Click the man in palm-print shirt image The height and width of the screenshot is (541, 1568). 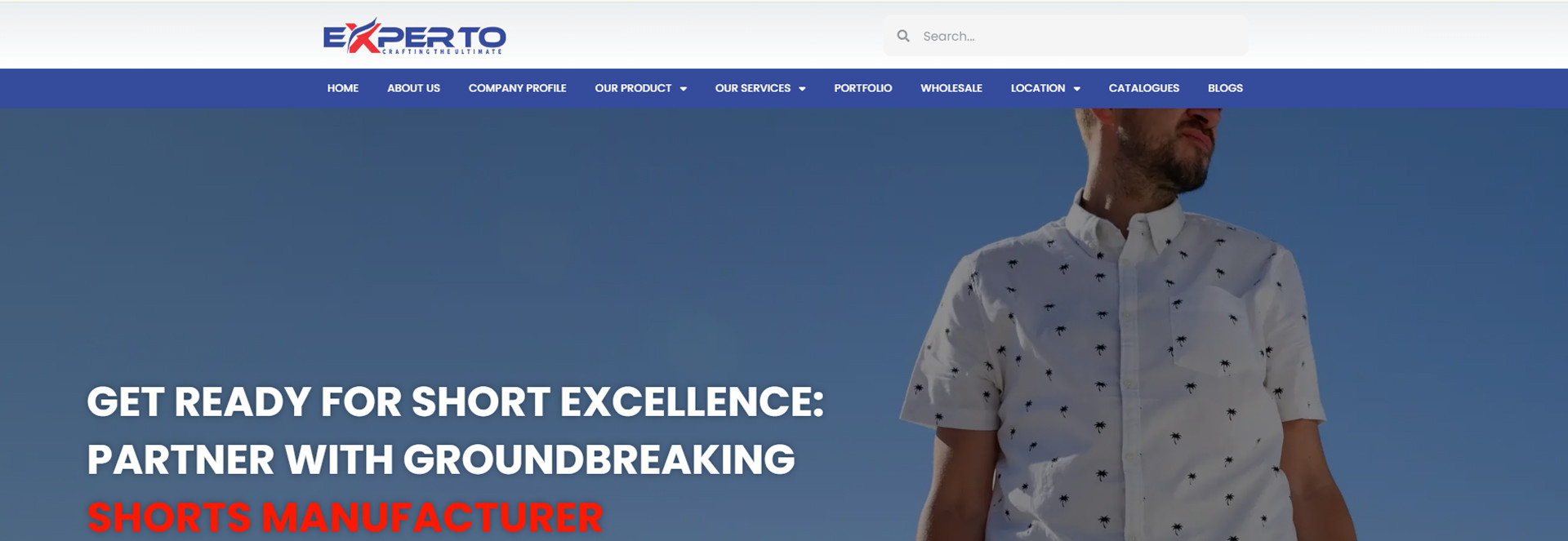(x=1127, y=325)
